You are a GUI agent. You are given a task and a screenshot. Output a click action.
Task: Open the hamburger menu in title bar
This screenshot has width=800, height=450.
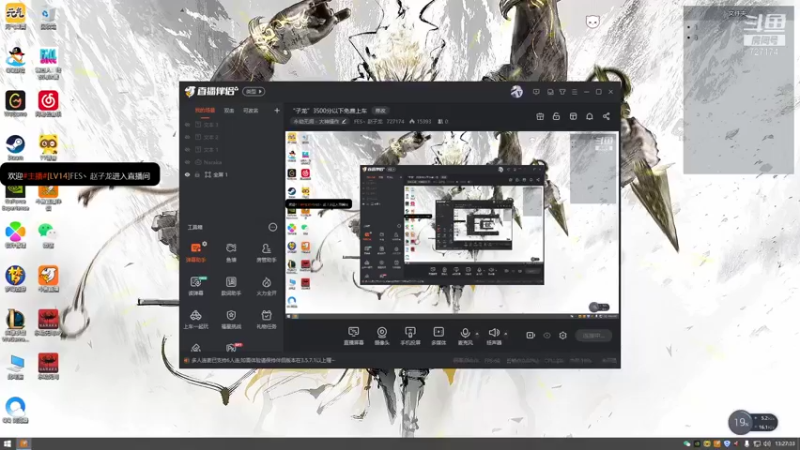point(574,92)
